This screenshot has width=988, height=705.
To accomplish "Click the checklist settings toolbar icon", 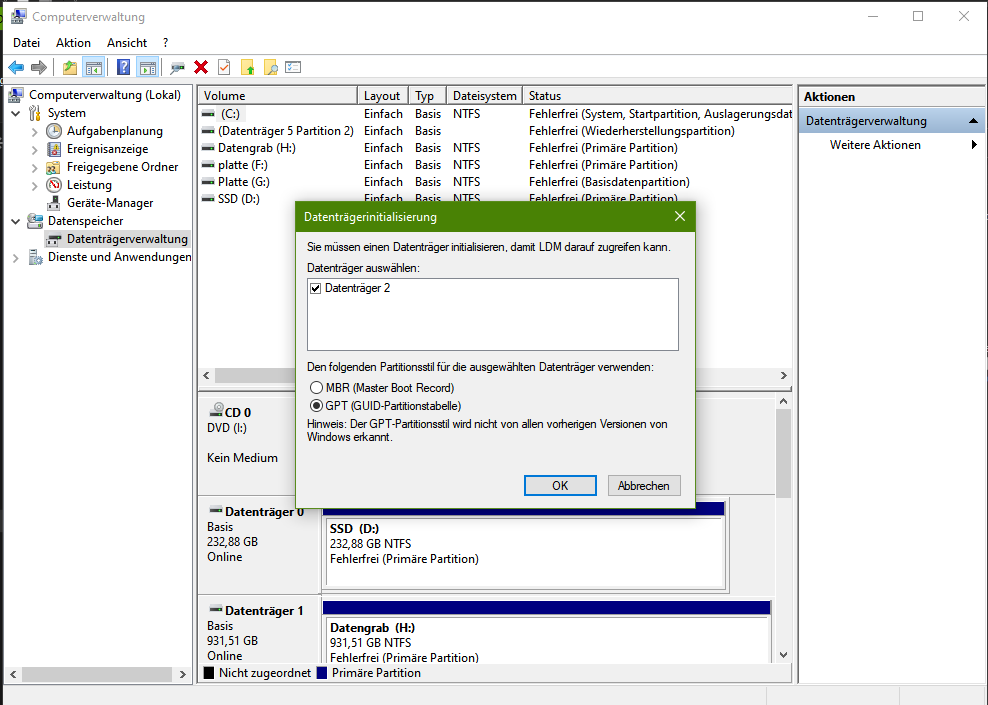I will click(294, 67).
